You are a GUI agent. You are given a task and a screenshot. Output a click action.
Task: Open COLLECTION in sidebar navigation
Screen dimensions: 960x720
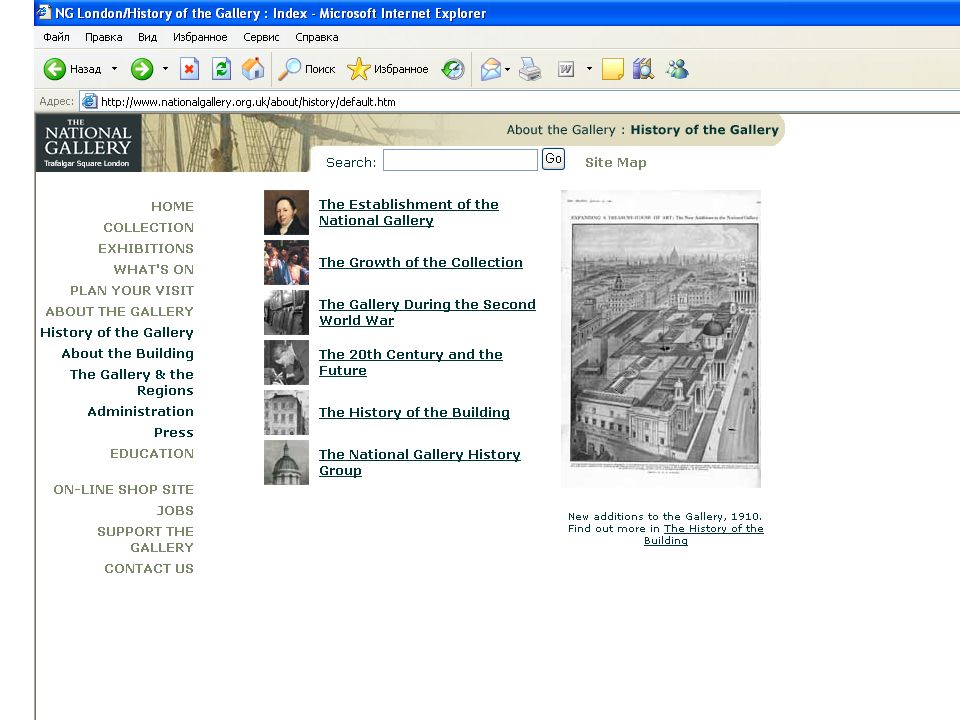[148, 227]
